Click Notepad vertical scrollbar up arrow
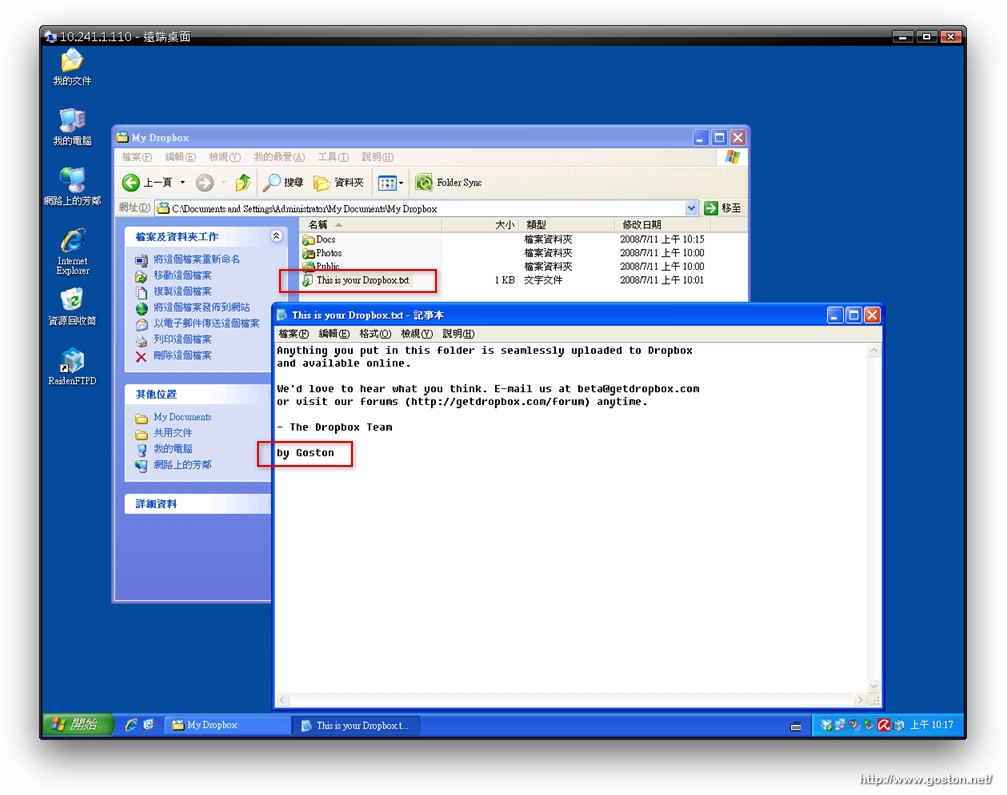The width and height of the screenshot is (1007, 795). (874, 351)
